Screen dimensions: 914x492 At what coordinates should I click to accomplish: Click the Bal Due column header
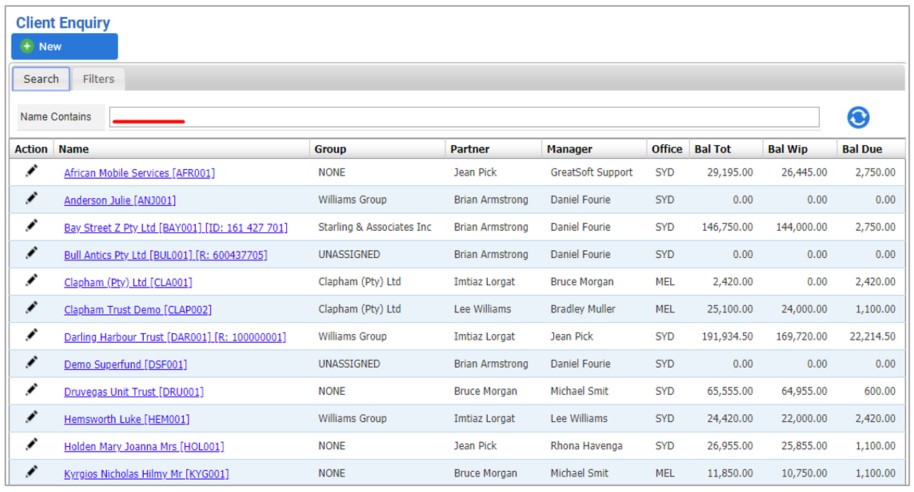(862, 149)
